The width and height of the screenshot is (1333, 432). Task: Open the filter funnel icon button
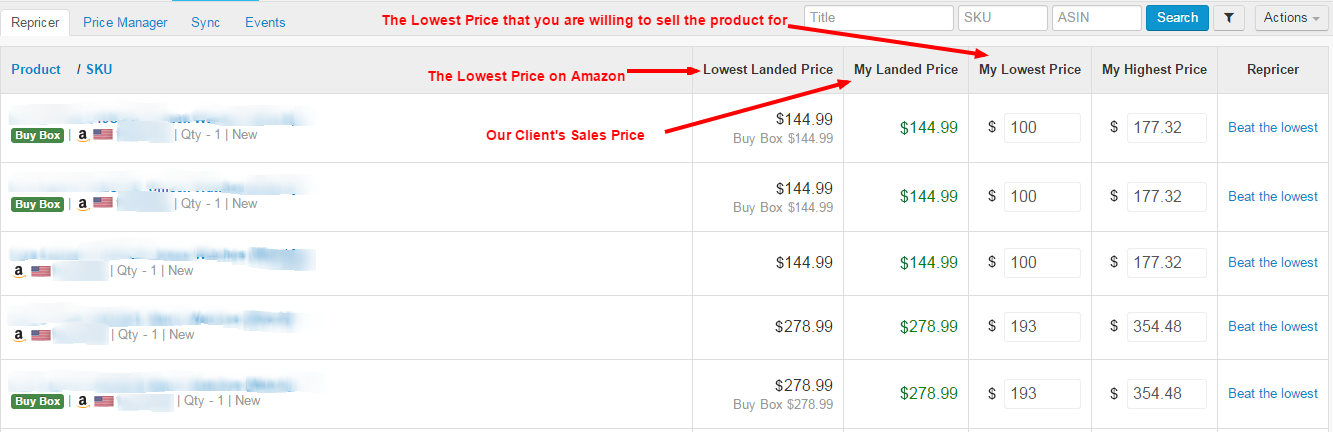(x=1228, y=18)
